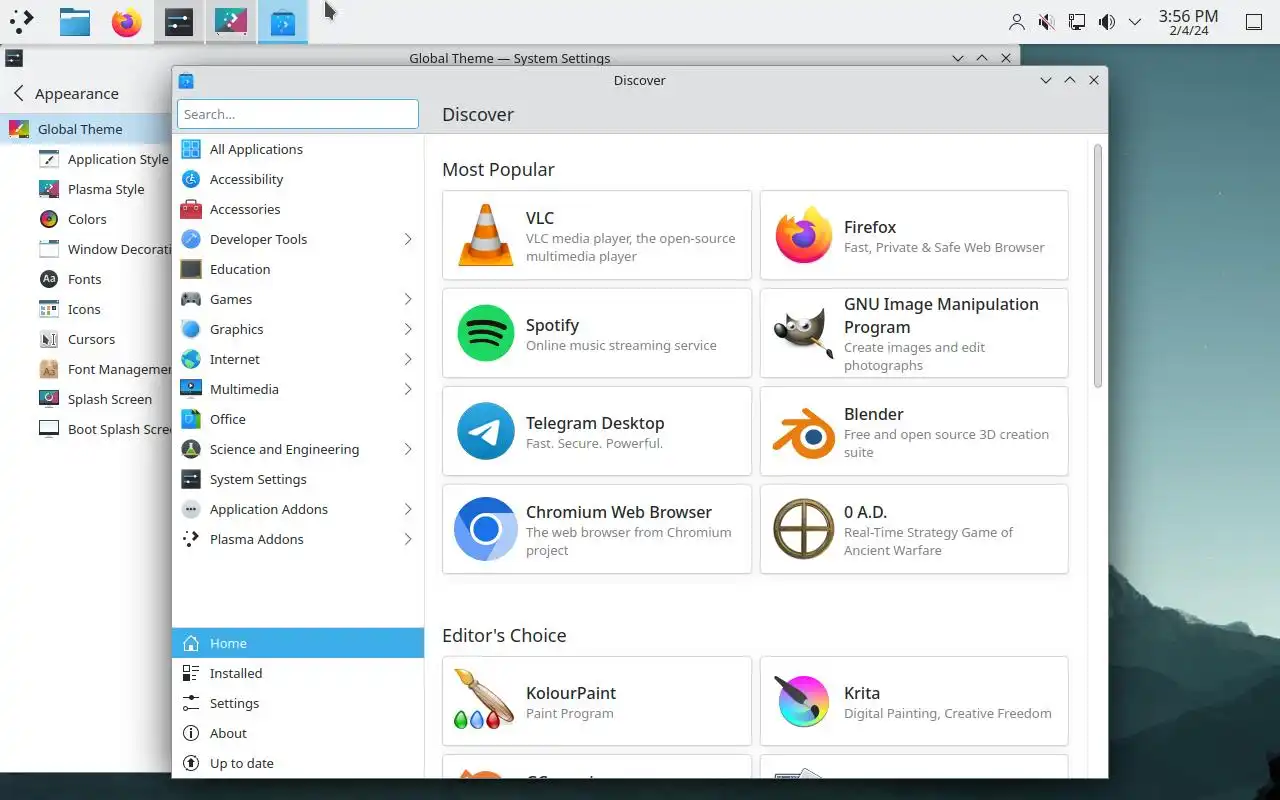Expand the Plasma Addons arrow

coord(408,539)
